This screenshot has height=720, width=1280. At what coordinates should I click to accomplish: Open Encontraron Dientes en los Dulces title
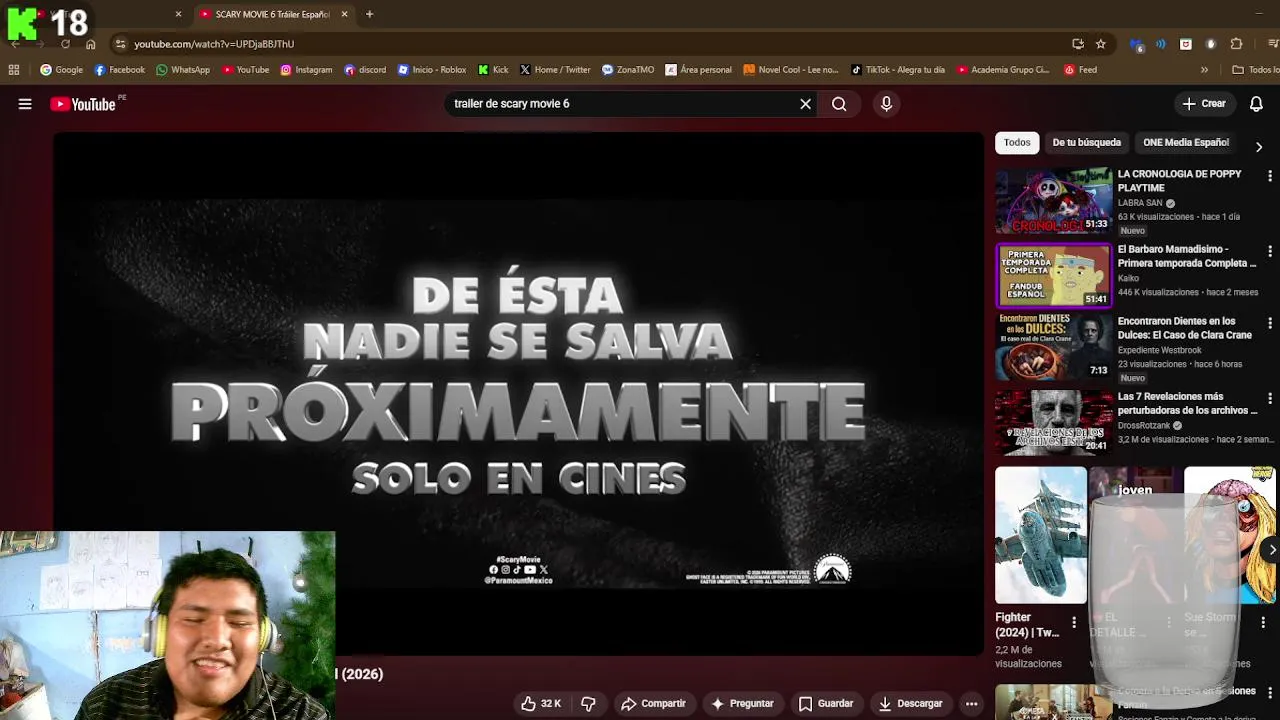pos(1184,328)
